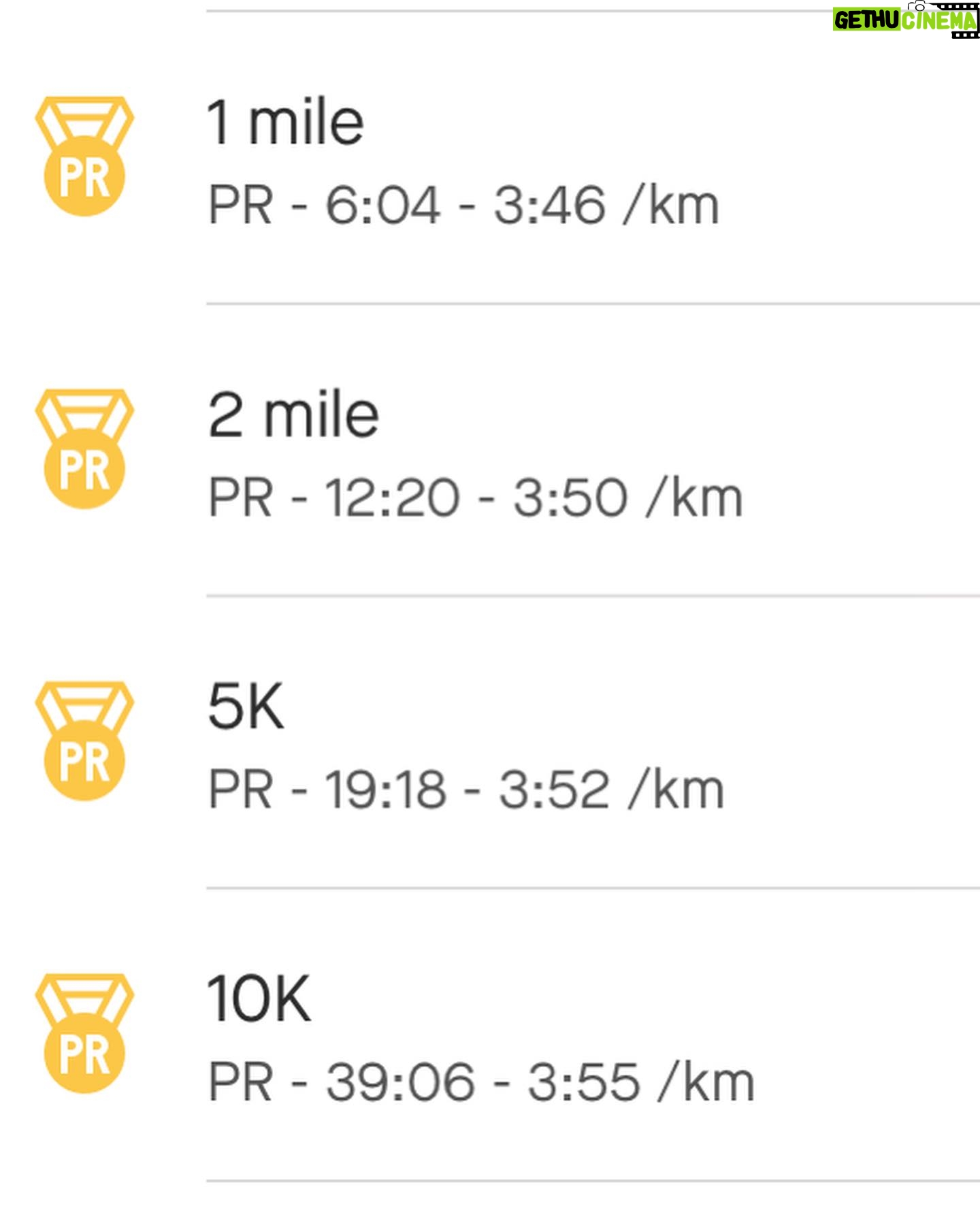Tap the 3:46 /km pace value
Viewport: 980px width, 1219px height.
[606, 206]
